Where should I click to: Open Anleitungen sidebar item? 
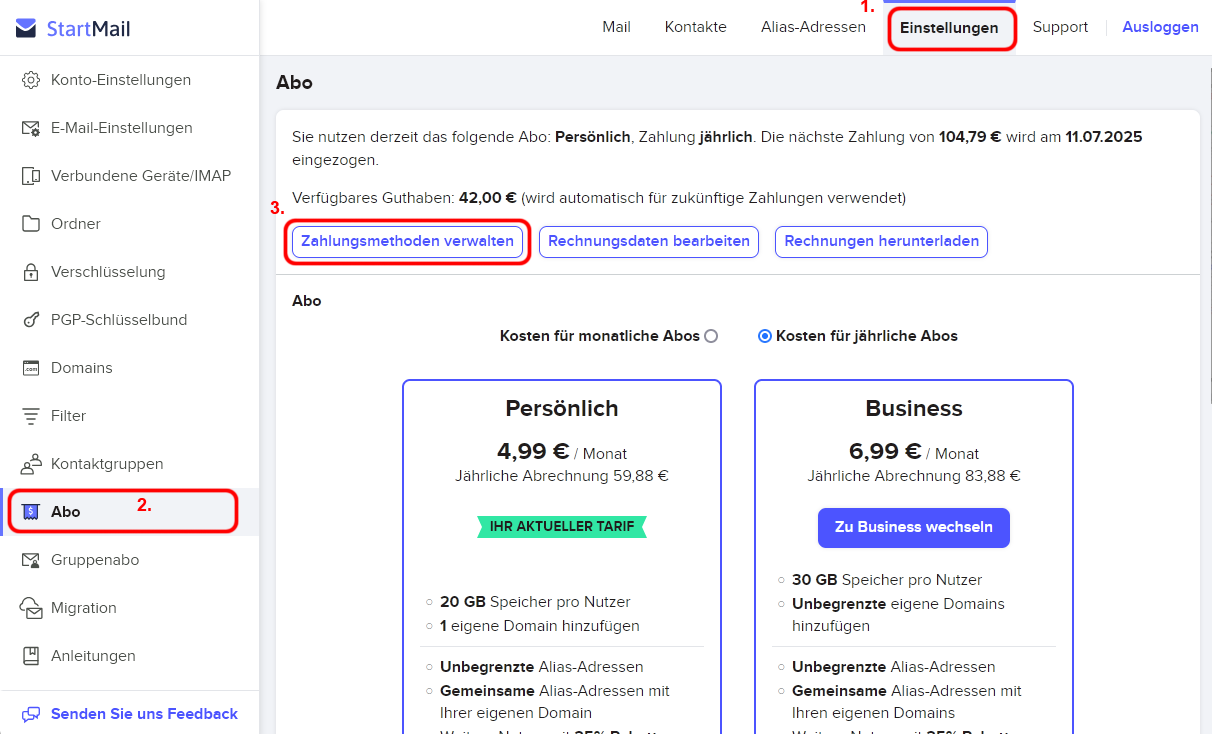(x=129, y=656)
